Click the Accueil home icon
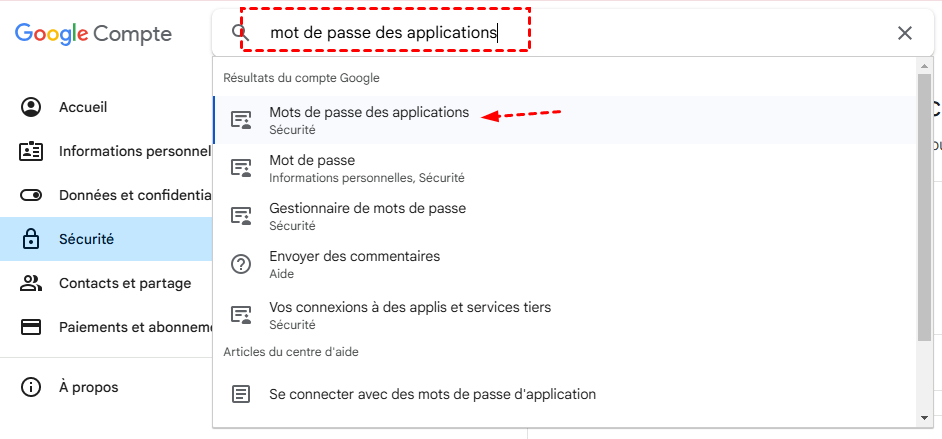The width and height of the screenshot is (942, 439). click(x=31, y=107)
